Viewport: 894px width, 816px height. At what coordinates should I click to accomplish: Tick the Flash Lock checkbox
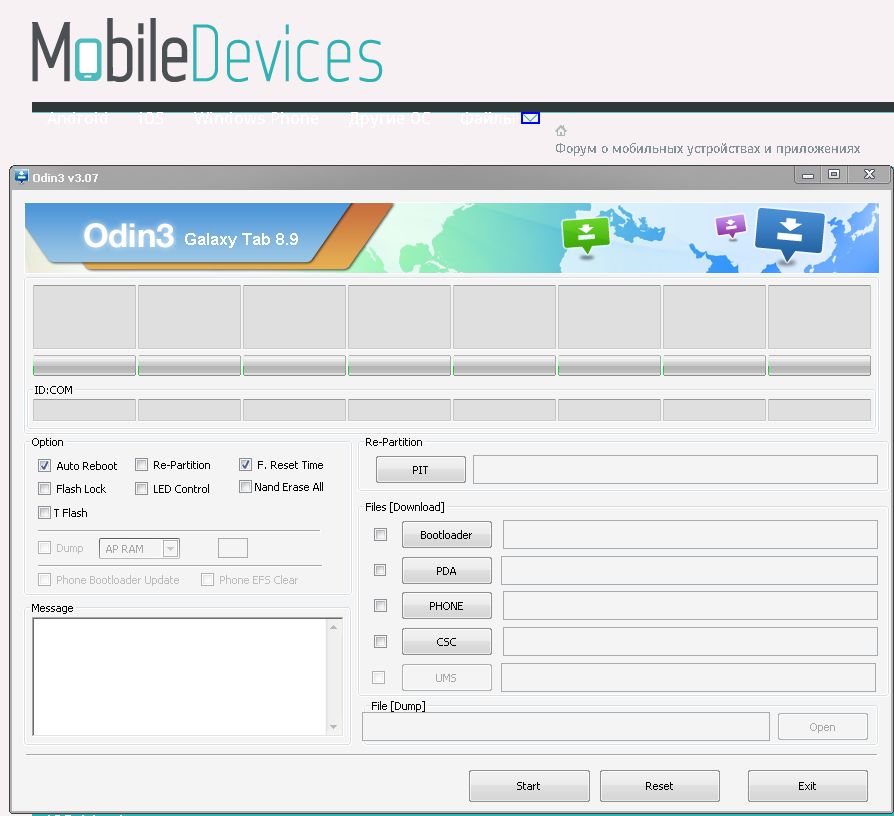(44, 489)
